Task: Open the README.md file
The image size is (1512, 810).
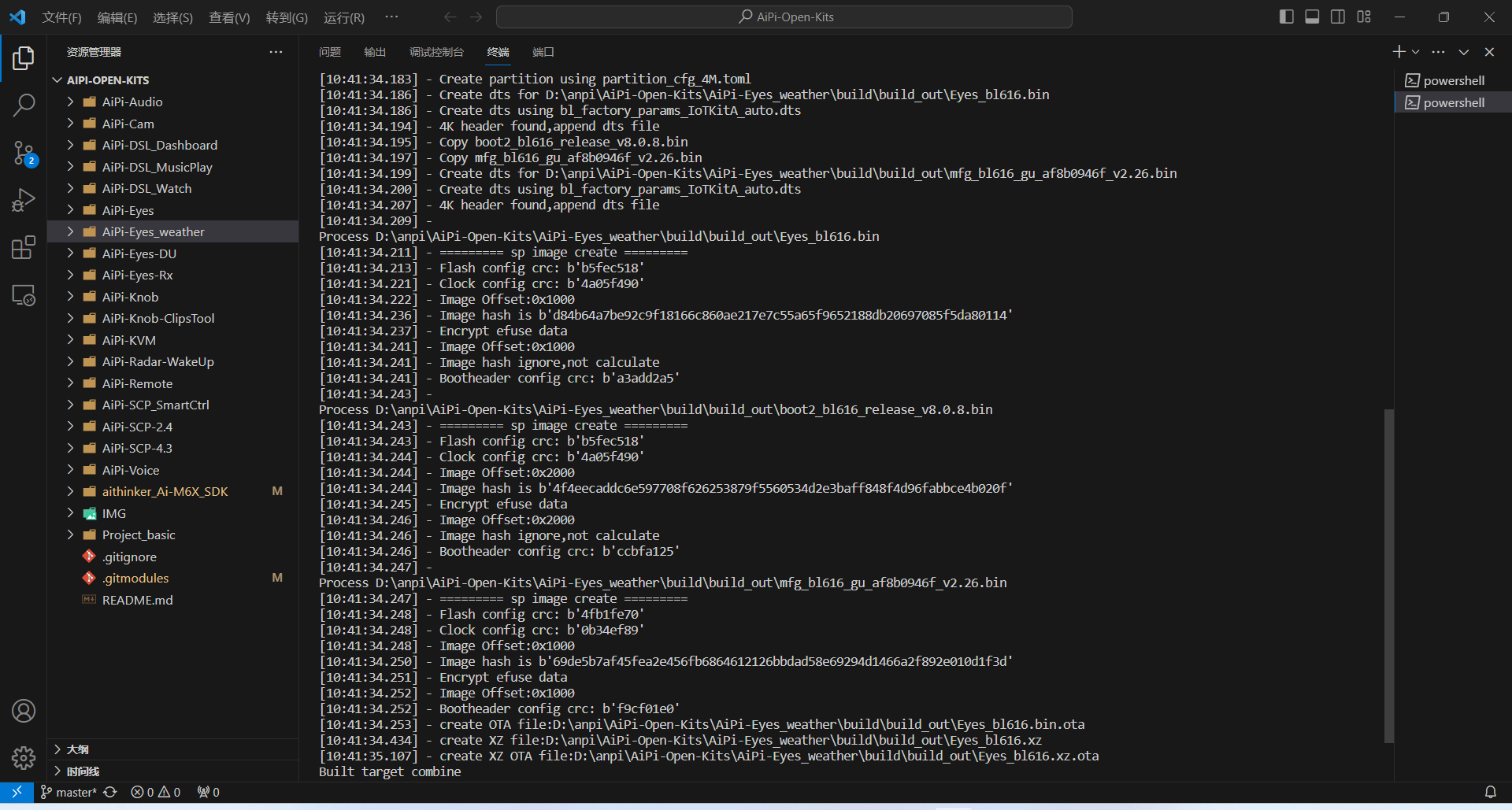Action: tap(137, 600)
